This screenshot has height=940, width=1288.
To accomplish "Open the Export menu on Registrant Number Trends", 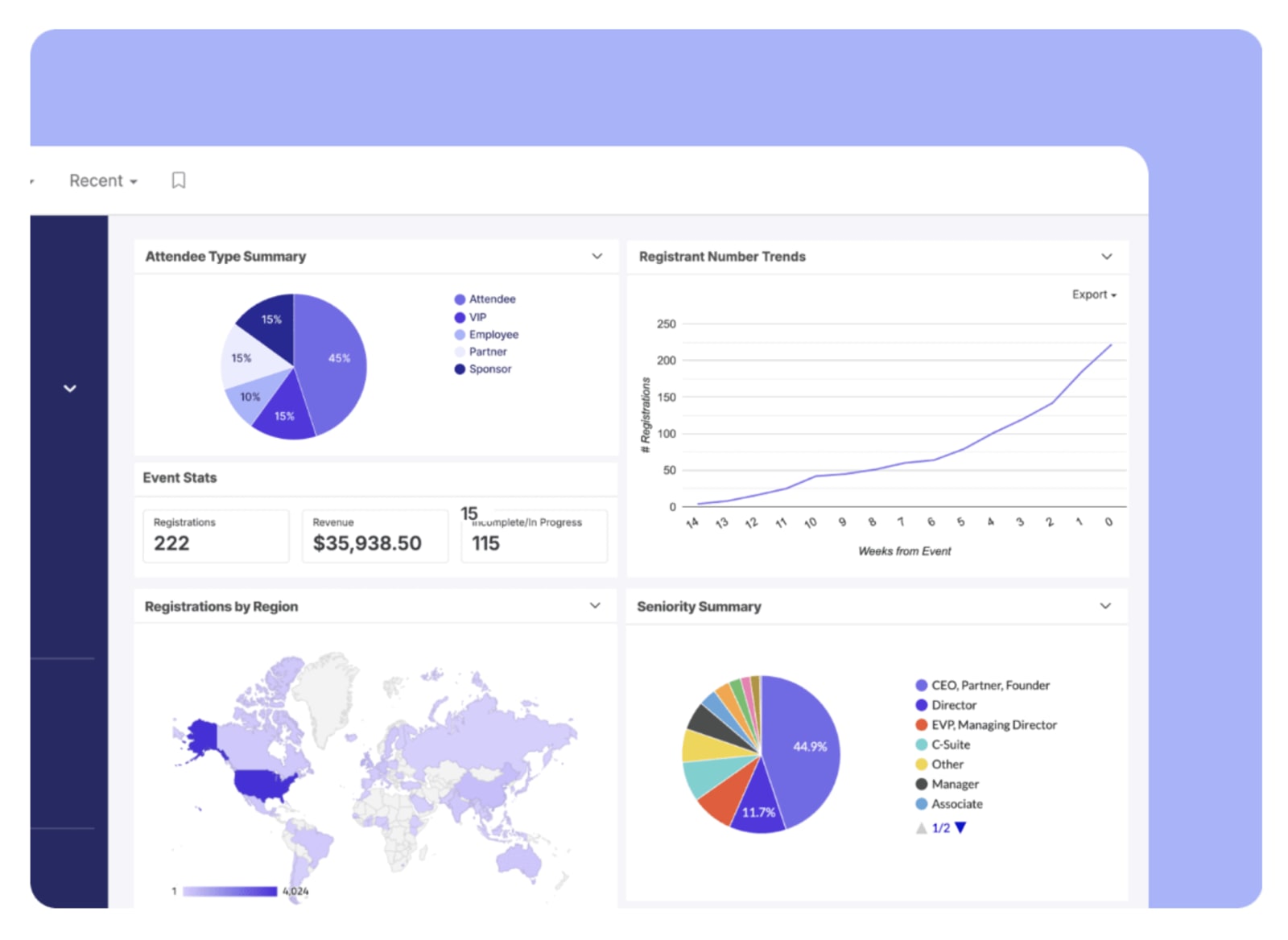I will (1092, 295).
